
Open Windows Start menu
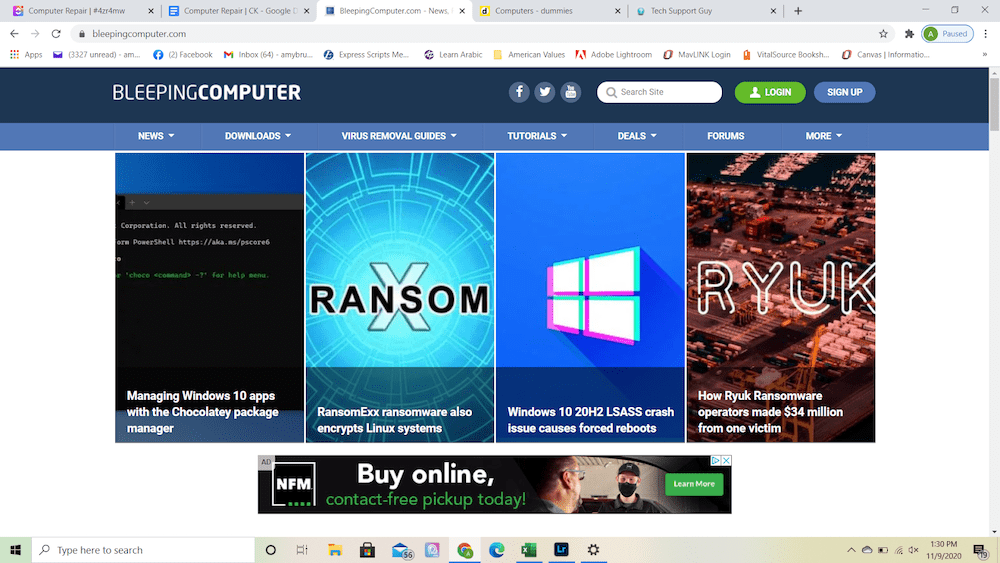coord(15,550)
